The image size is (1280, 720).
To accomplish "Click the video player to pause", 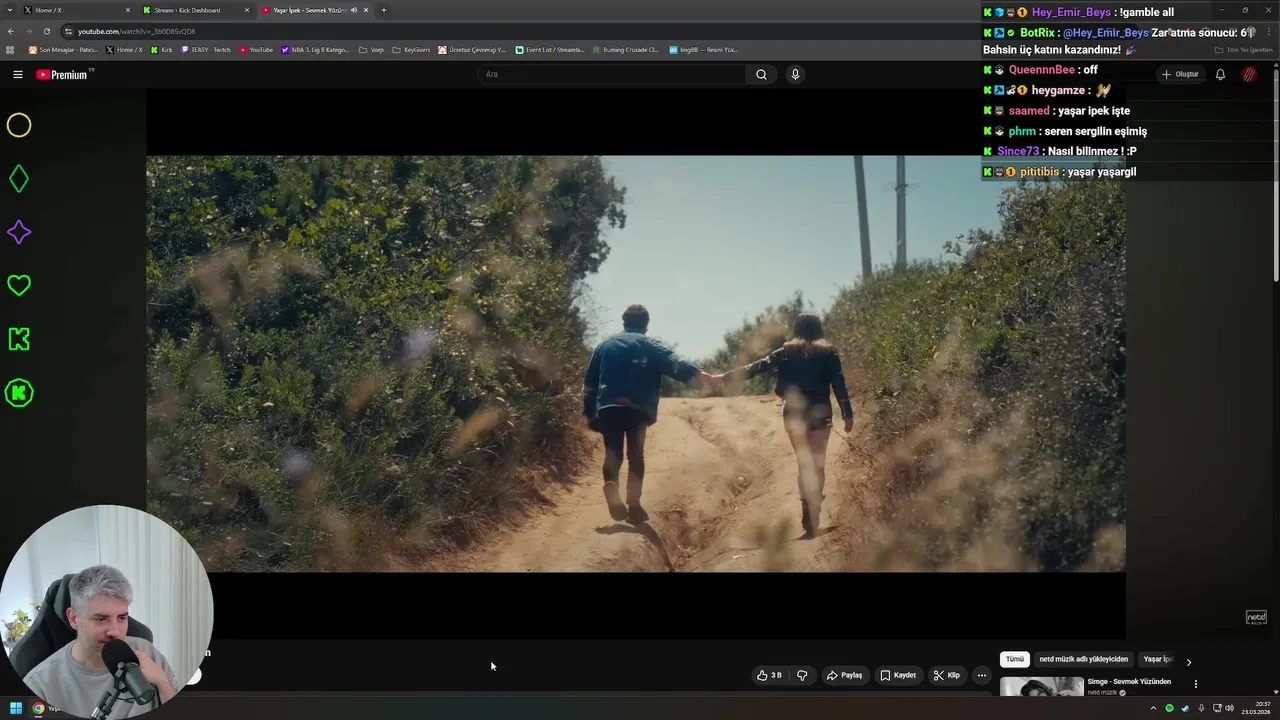I will click(636, 364).
